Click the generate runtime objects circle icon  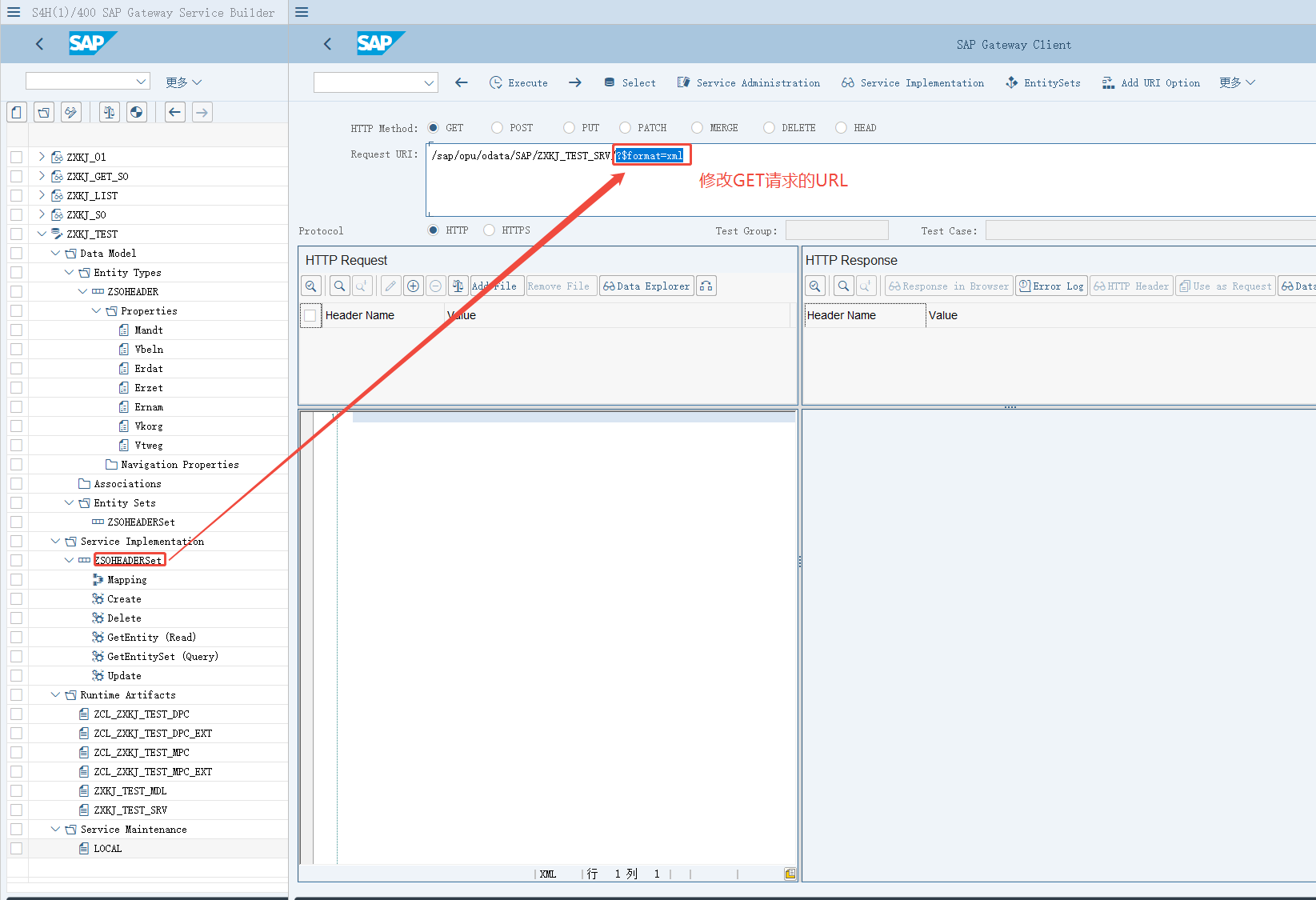[x=137, y=113]
